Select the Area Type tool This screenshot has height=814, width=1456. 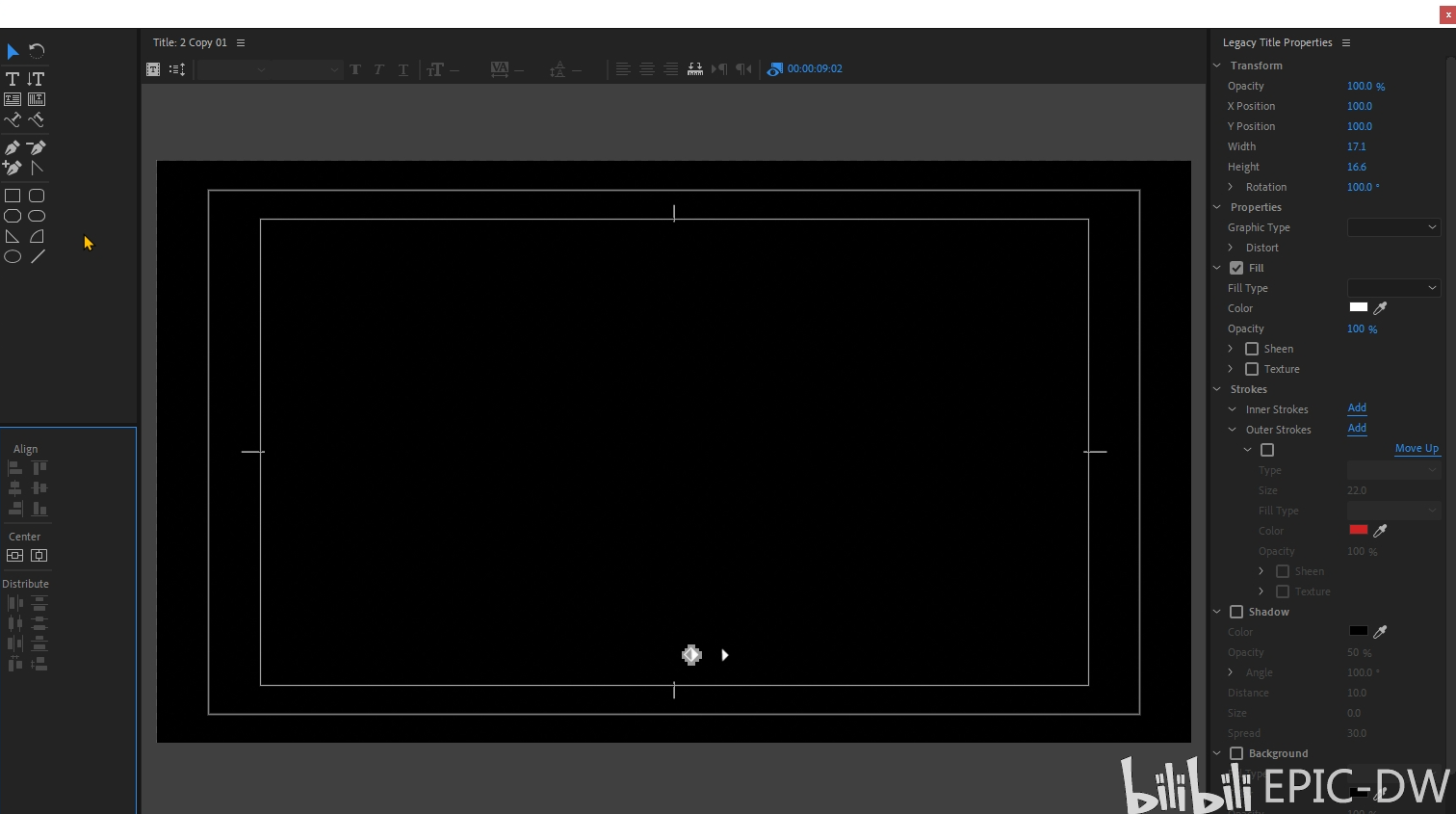pos(13,99)
